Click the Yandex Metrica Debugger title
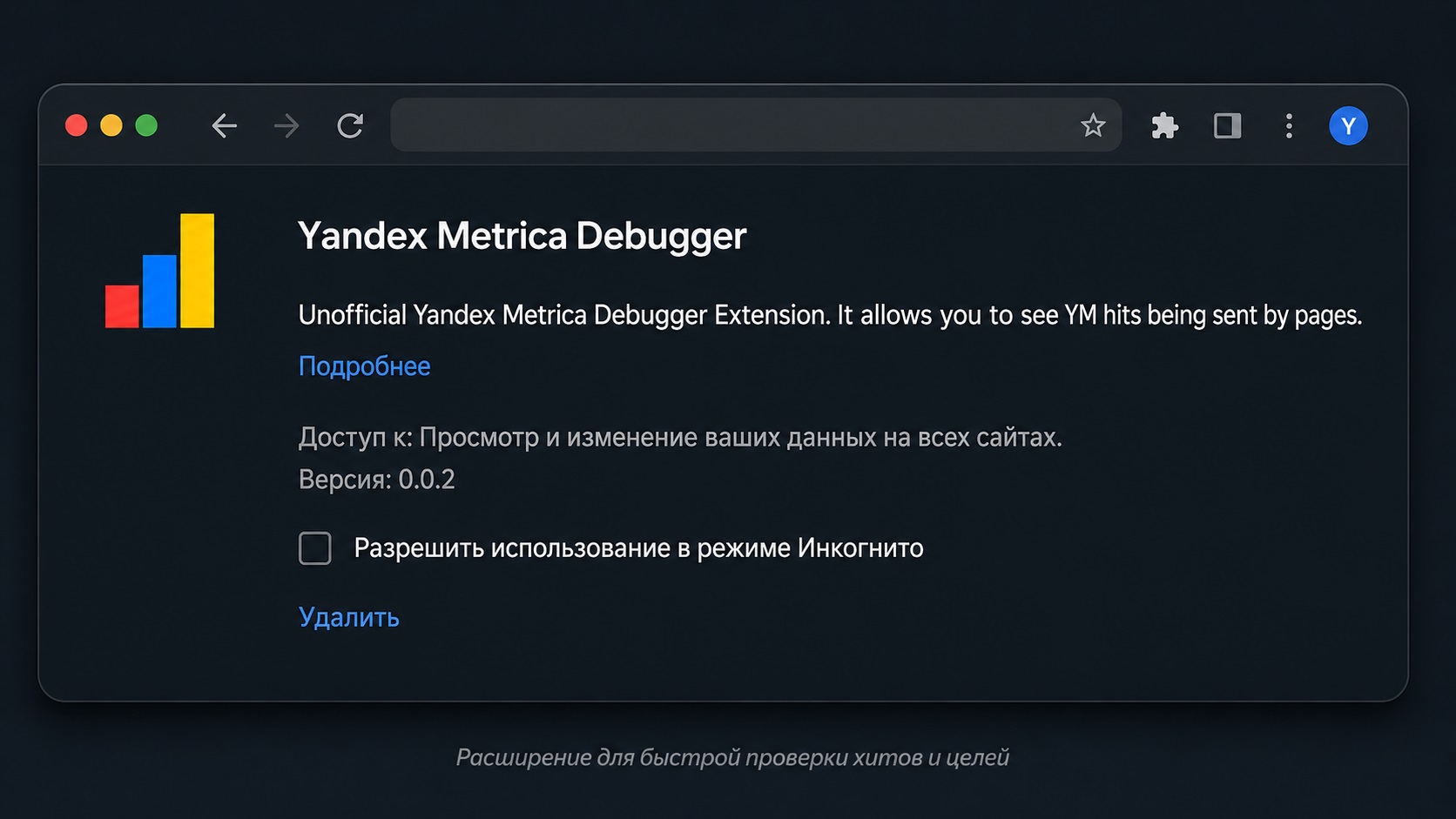The height and width of the screenshot is (819, 1456). (522, 236)
